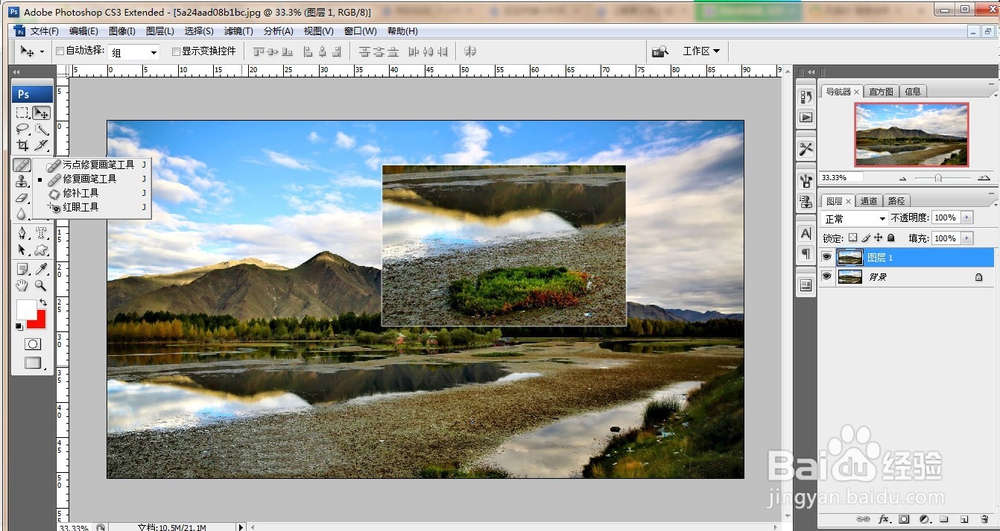Enable 自动选择 checkbox

(60, 51)
